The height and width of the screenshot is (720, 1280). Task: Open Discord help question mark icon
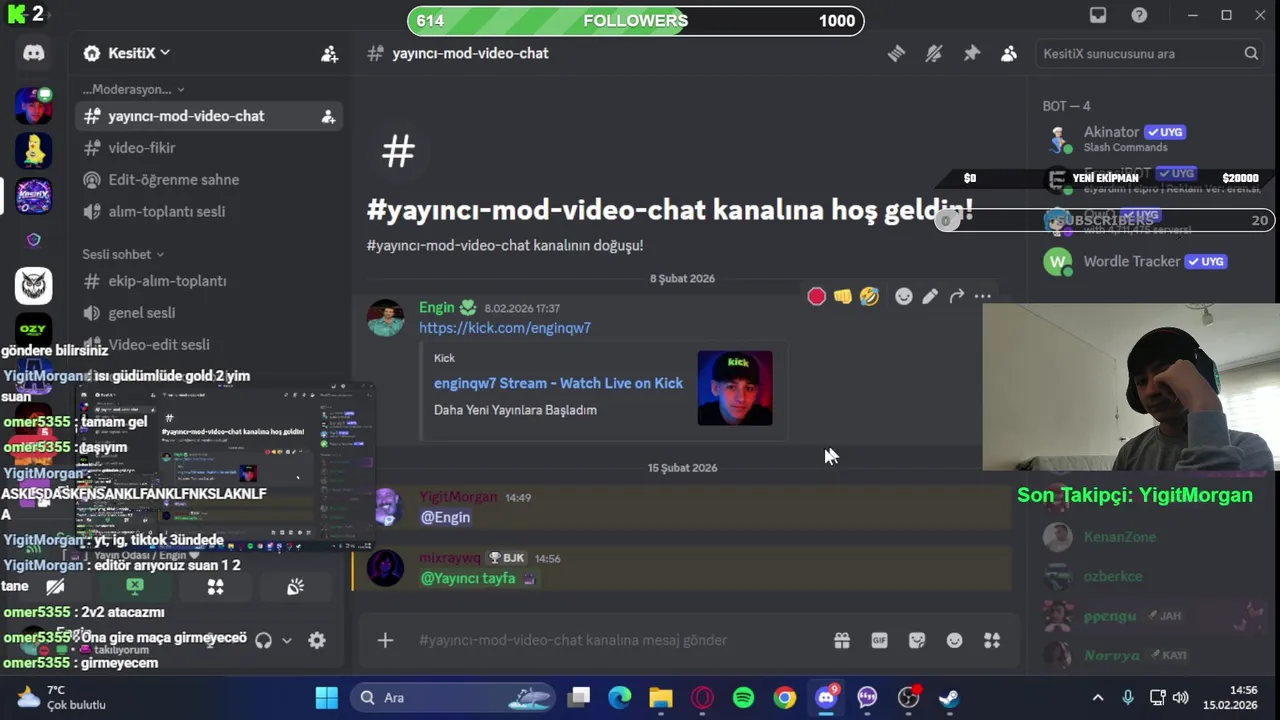click(1139, 15)
